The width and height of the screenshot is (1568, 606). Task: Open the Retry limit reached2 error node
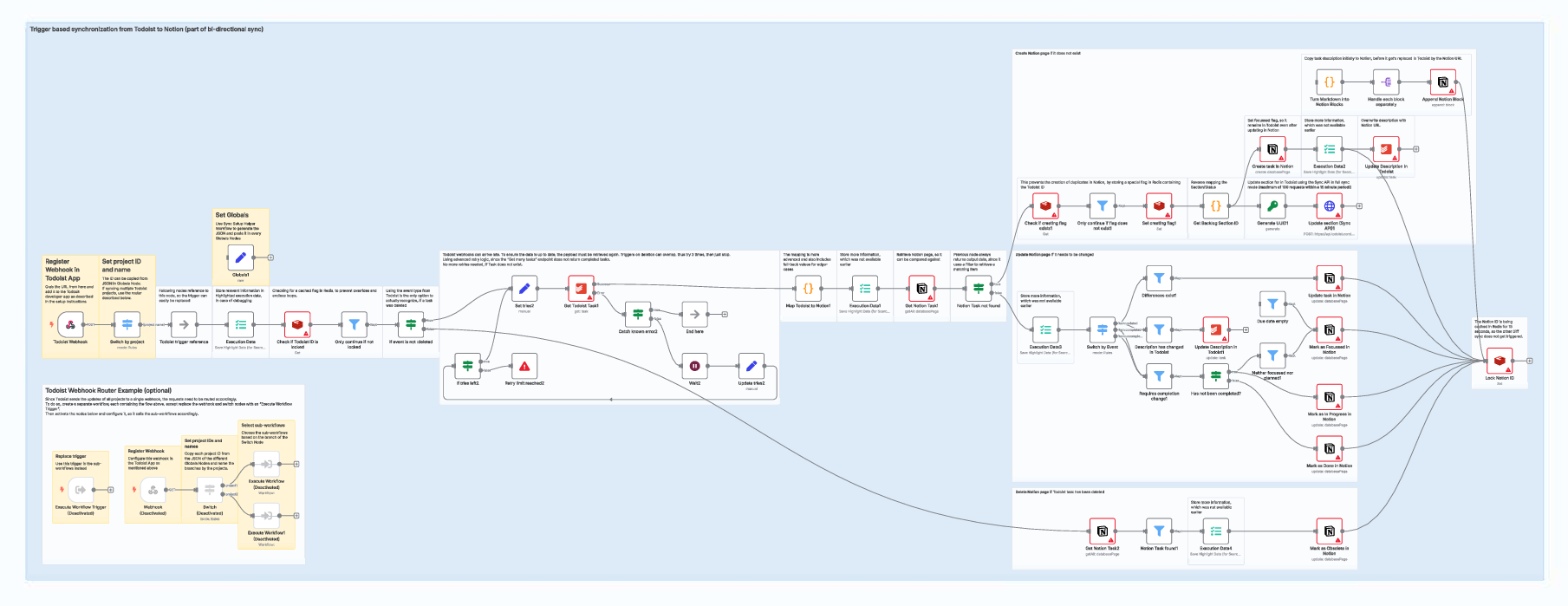click(524, 366)
